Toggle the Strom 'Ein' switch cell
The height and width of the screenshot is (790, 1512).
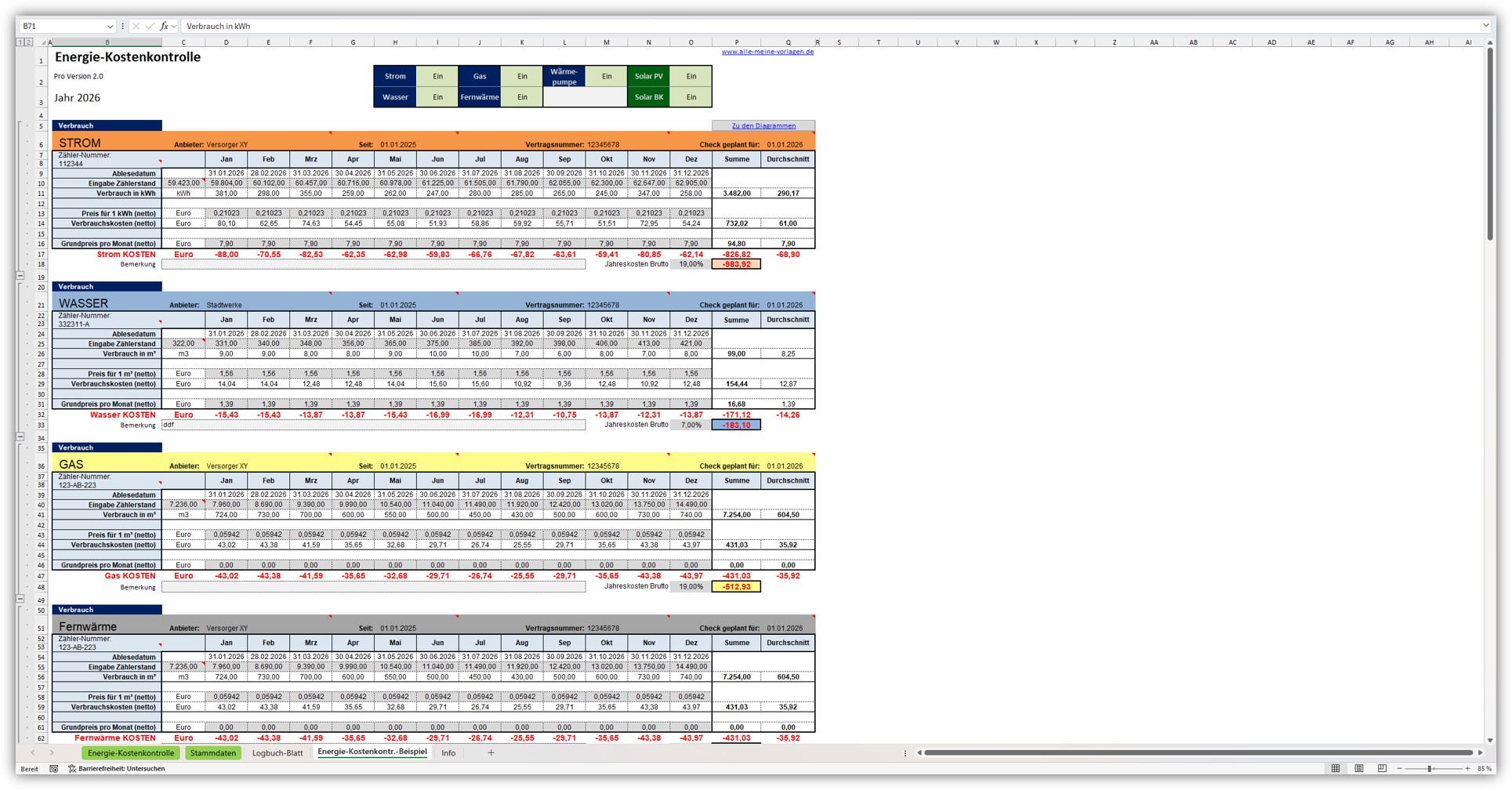coord(437,76)
